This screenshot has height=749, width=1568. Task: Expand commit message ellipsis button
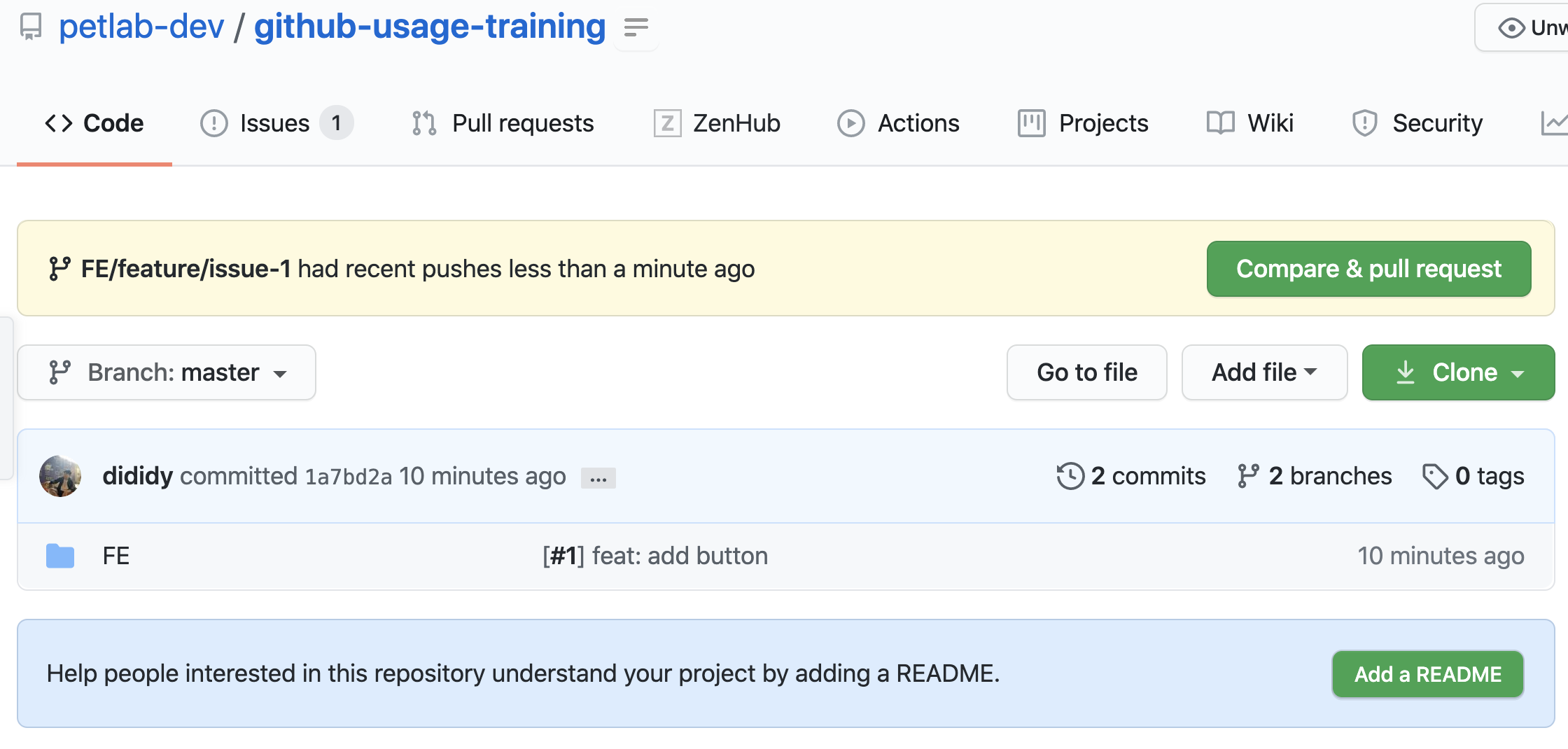598,479
